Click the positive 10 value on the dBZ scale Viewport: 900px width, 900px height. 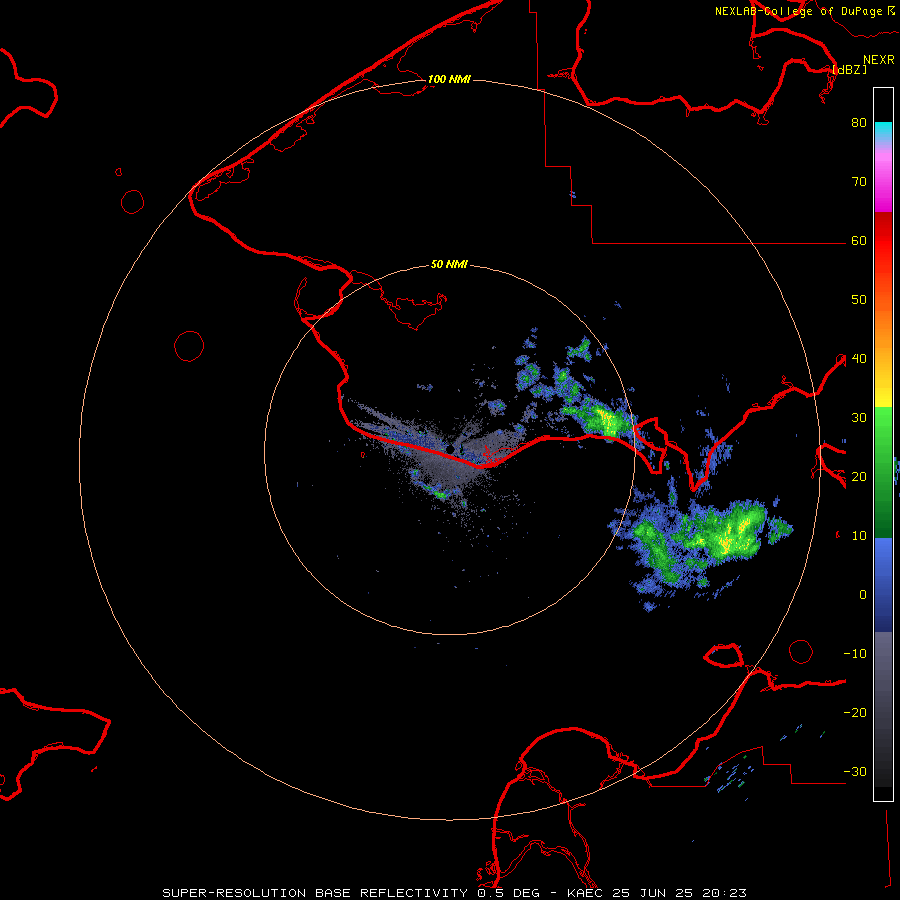859,536
